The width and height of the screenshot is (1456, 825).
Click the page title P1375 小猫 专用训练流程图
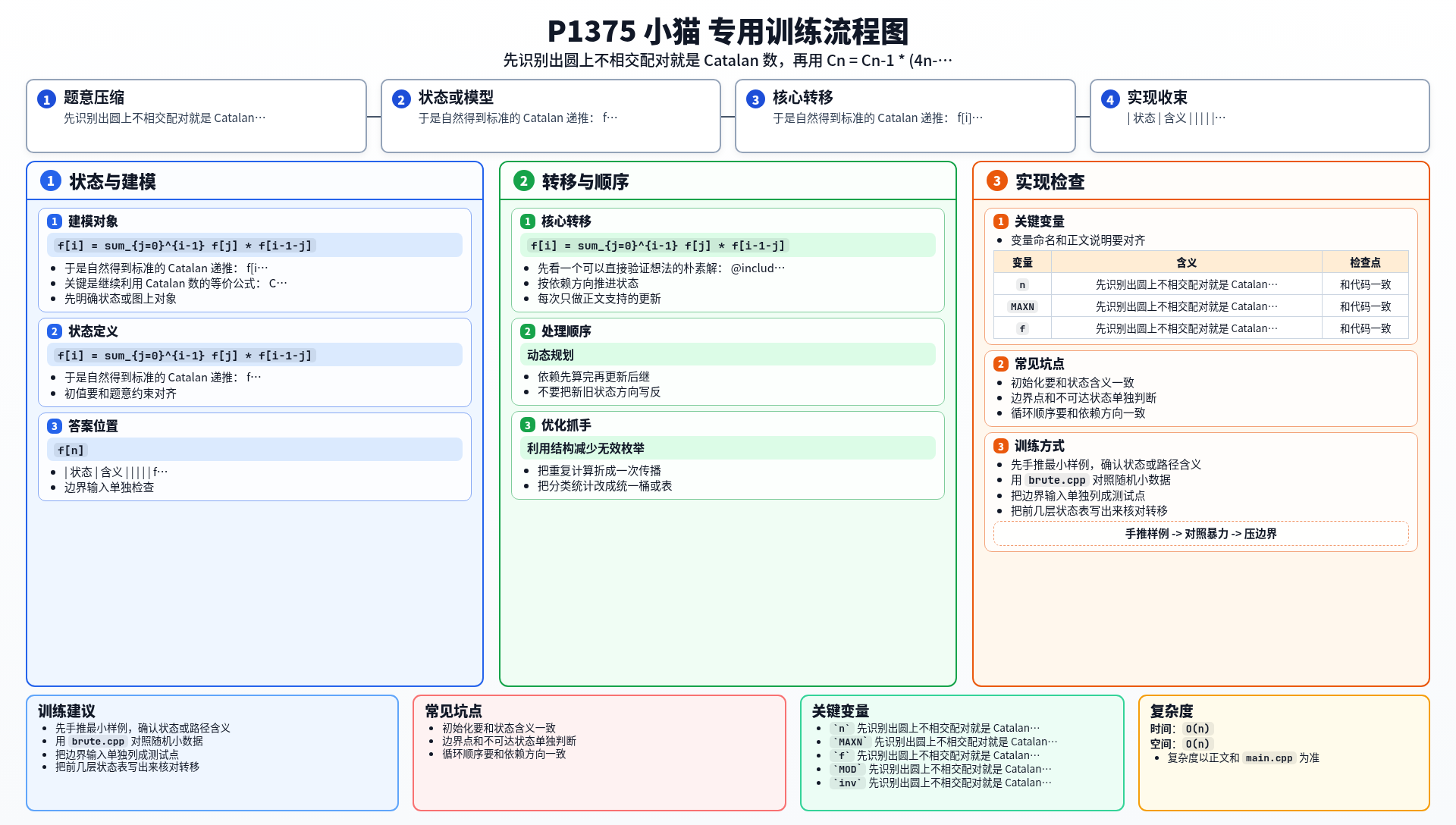point(728,32)
